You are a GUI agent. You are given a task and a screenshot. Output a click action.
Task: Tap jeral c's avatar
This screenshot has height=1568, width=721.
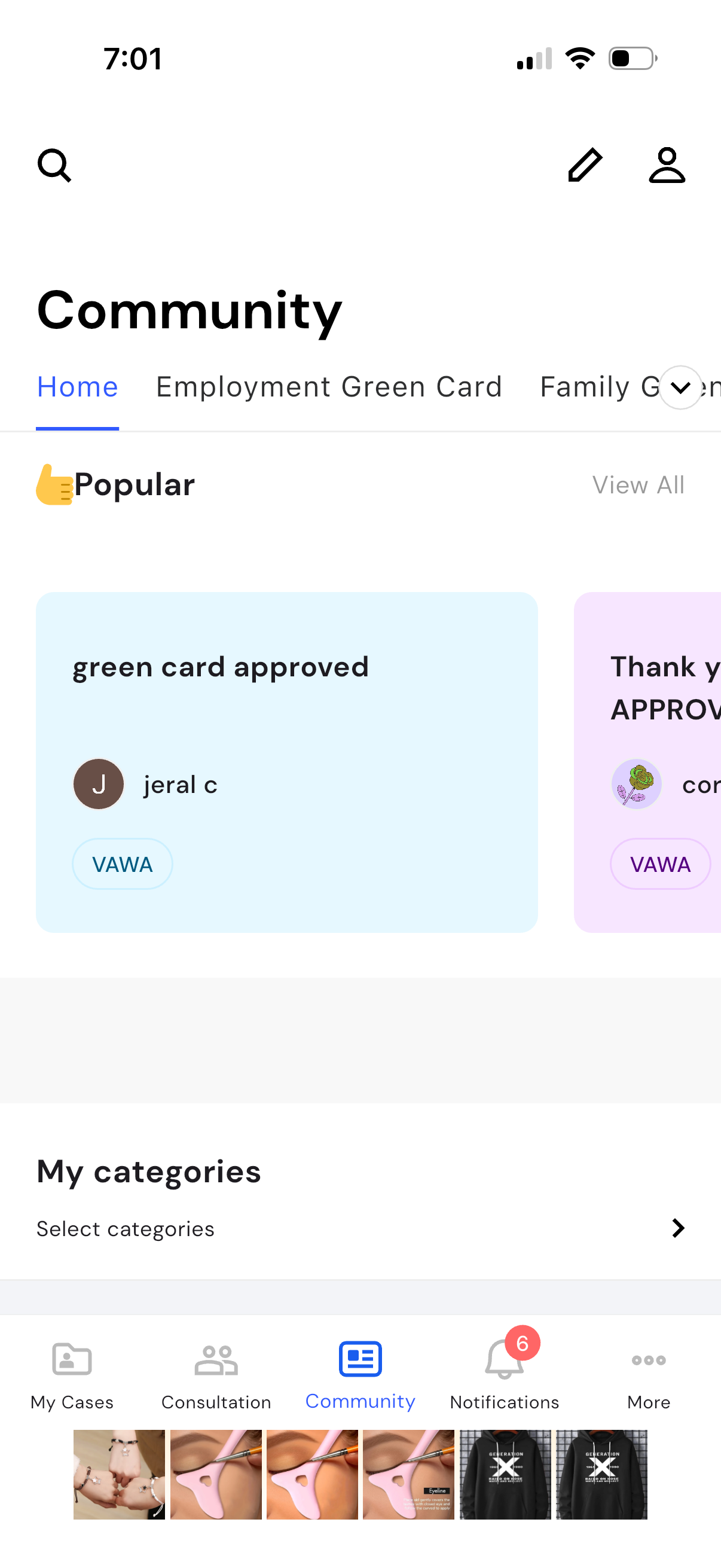99,784
